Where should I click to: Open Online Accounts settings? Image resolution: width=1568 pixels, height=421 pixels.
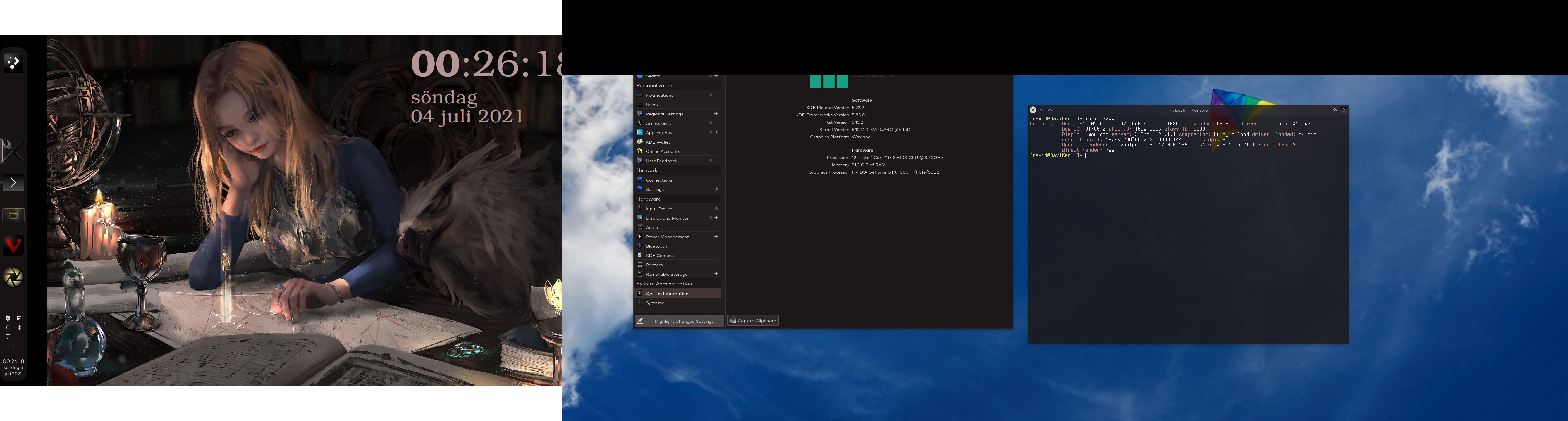pyautogui.click(x=678, y=151)
